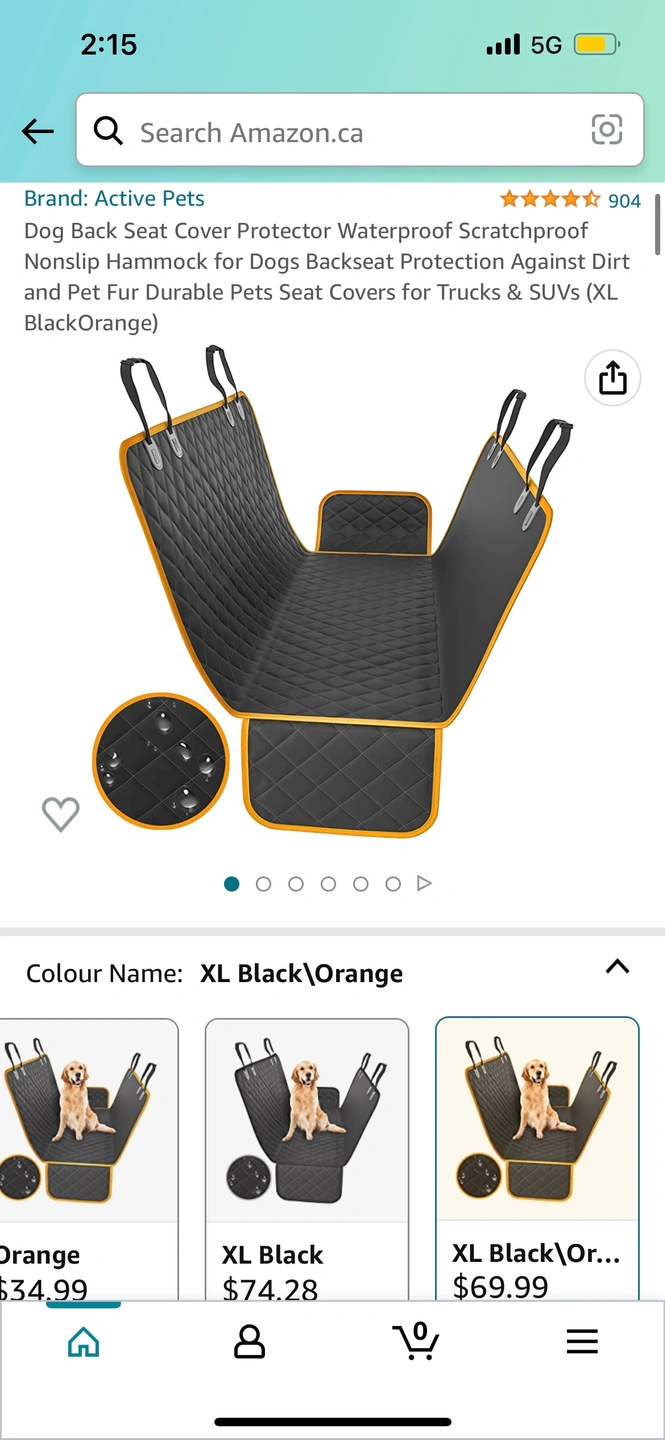Open the account profile tab
Viewport: 665px width, 1440px height.
(249, 1341)
